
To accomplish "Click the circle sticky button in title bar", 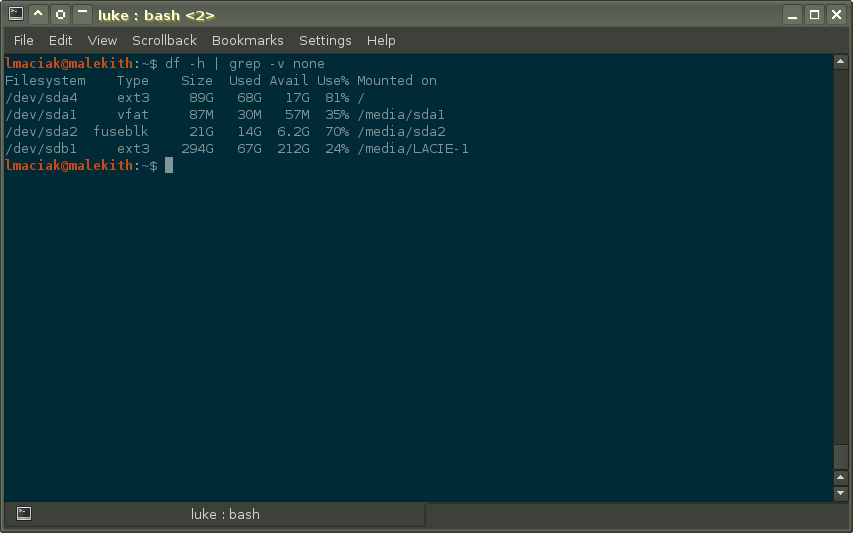I will [x=60, y=15].
